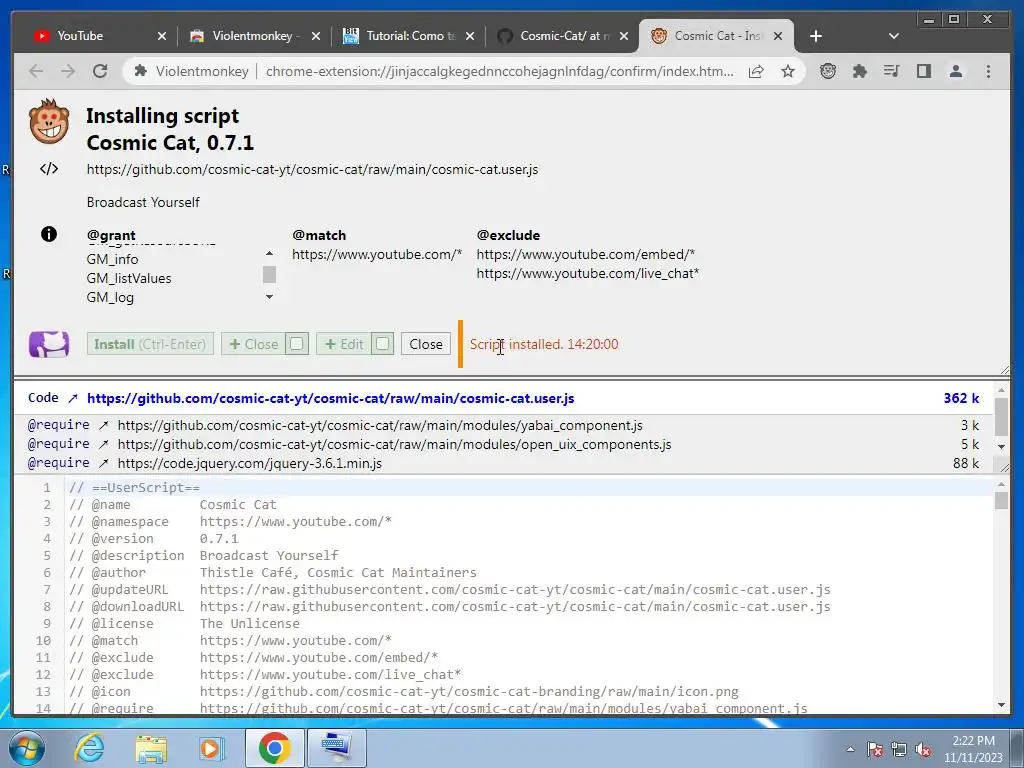Toggle Chrome side panel icon
Image resolution: width=1024 pixels, height=768 pixels.
coord(923,71)
